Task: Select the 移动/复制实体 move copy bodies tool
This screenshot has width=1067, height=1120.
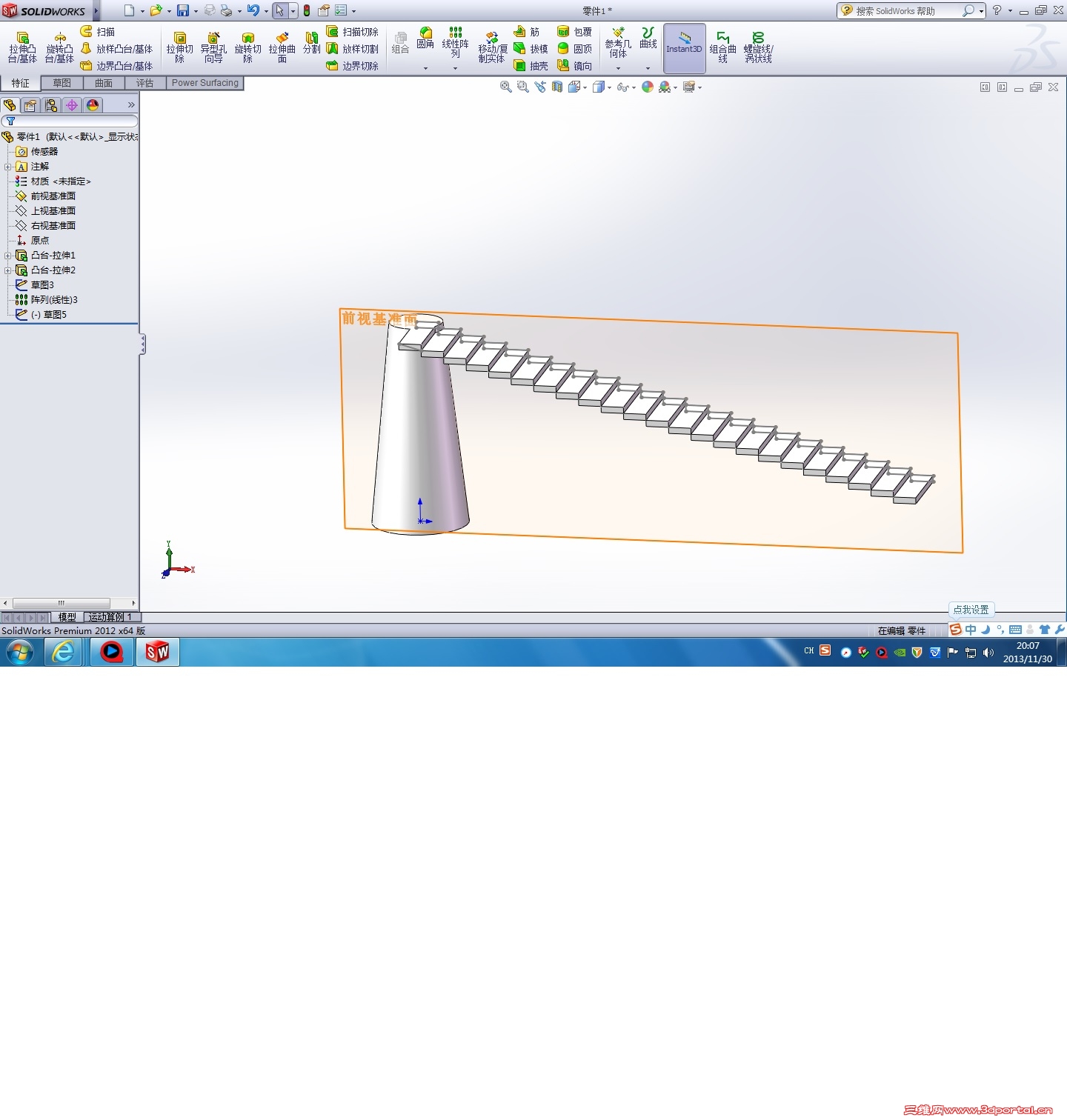Action: tap(491, 47)
